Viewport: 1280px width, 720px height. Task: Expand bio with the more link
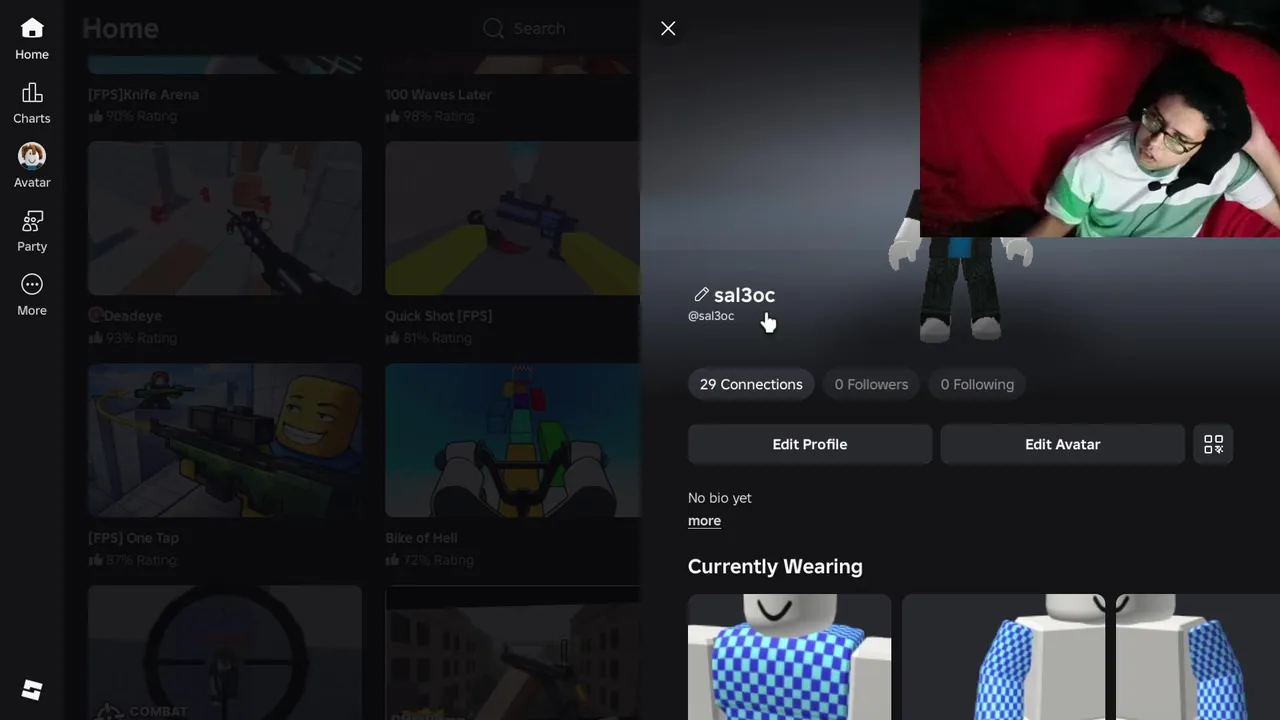tap(704, 521)
